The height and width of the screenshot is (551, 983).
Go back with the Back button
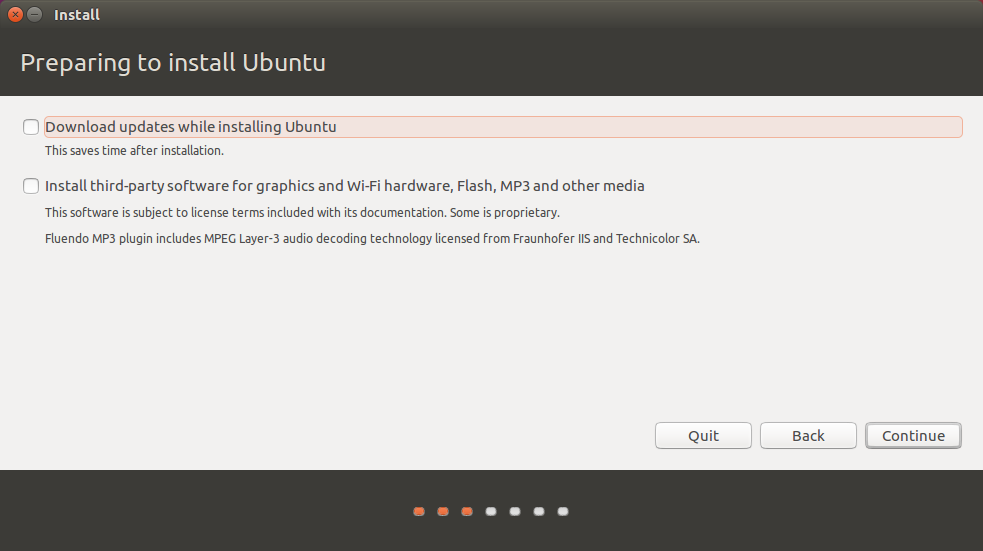808,436
